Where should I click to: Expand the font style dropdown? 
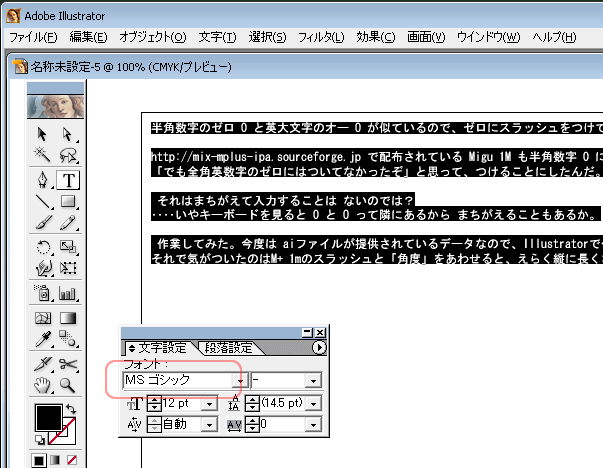[313, 381]
